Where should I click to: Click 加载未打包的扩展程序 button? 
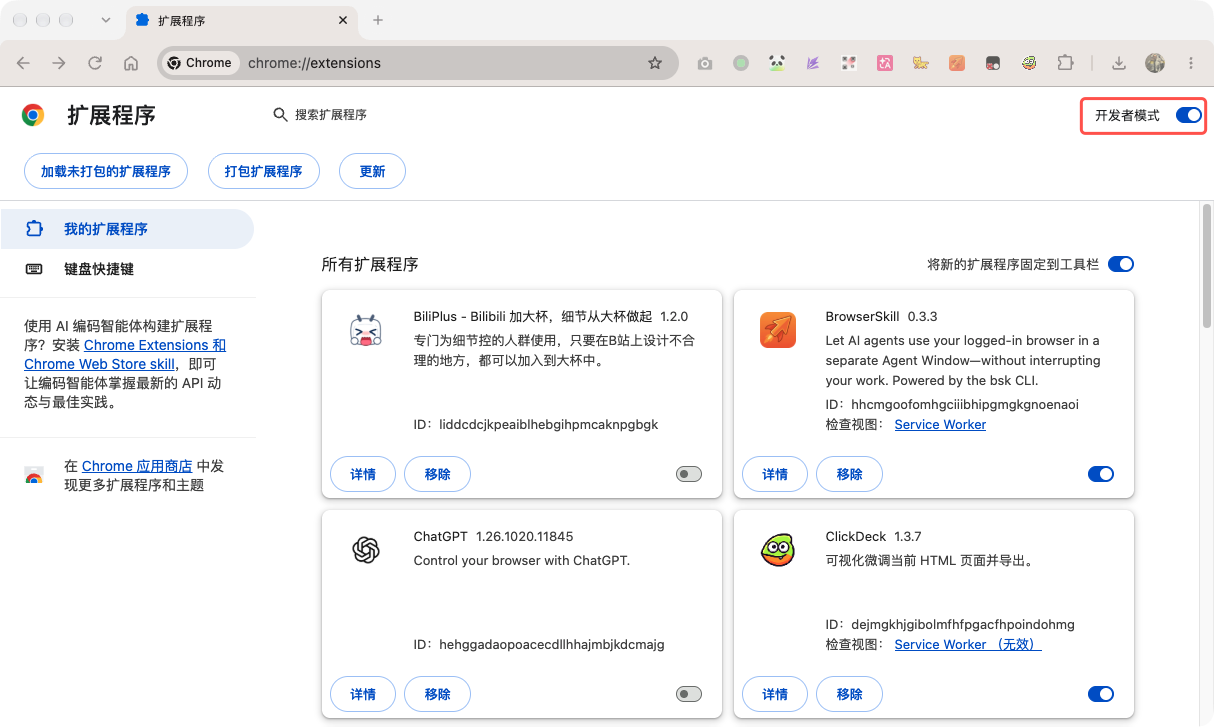[106, 171]
